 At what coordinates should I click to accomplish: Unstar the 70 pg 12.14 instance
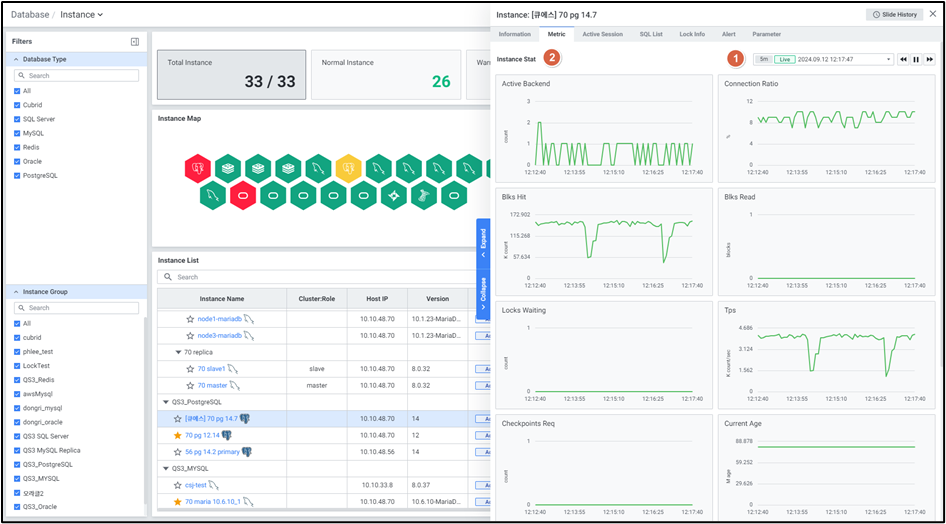[177, 436]
